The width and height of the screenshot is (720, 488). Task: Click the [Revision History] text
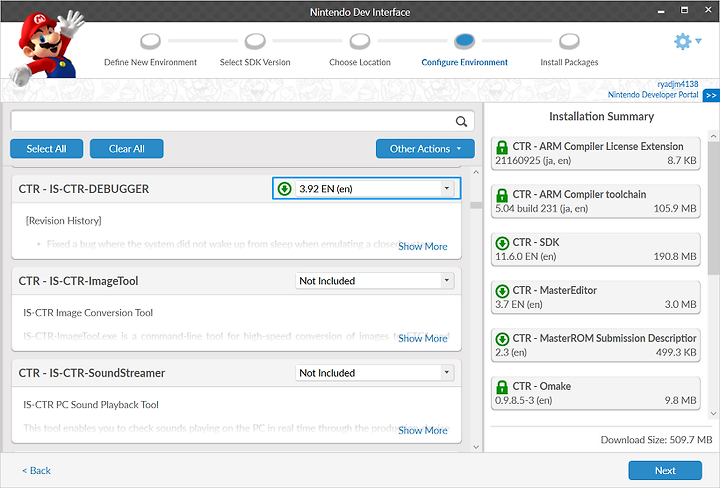click(63, 221)
